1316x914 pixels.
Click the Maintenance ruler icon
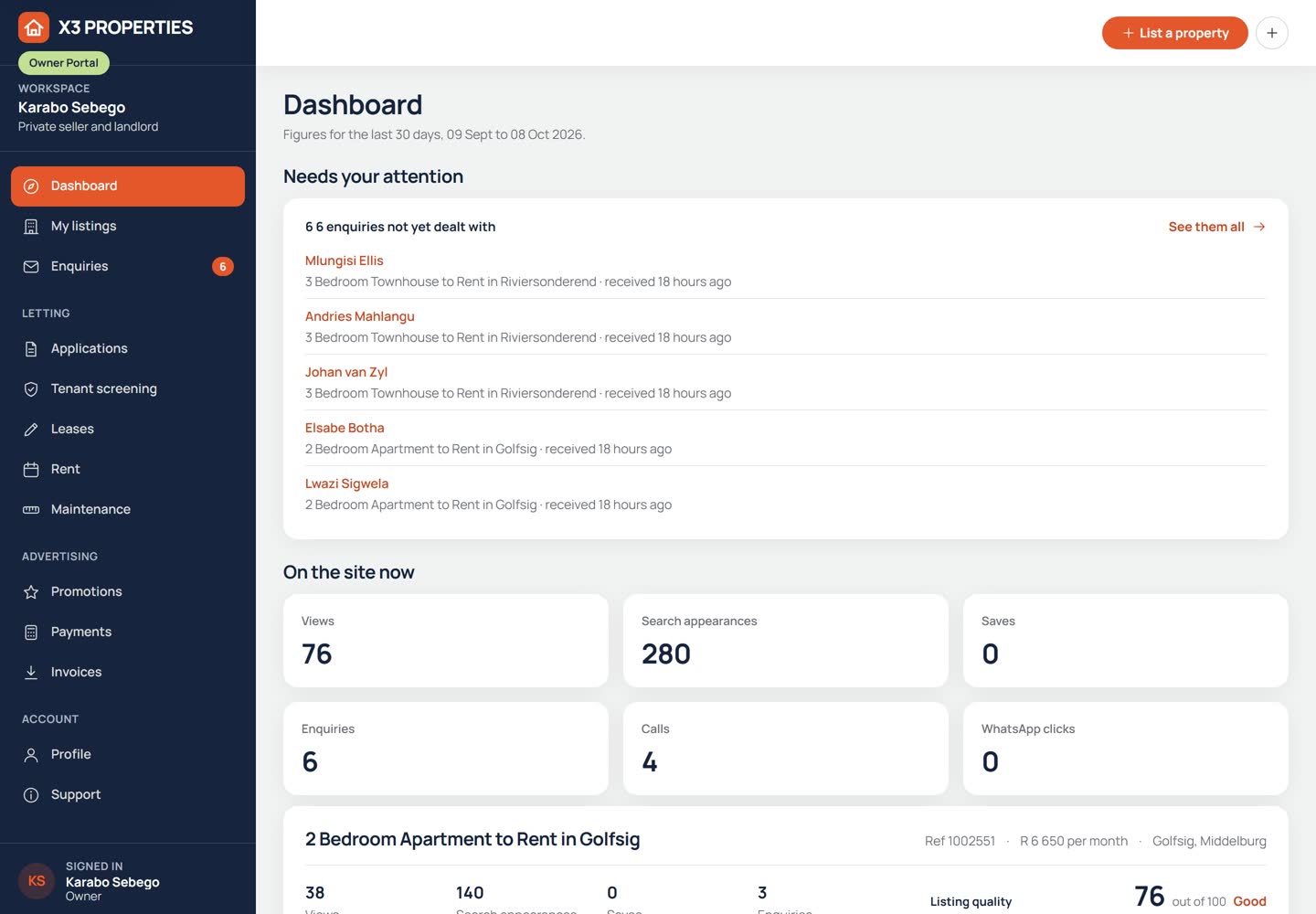click(31, 510)
